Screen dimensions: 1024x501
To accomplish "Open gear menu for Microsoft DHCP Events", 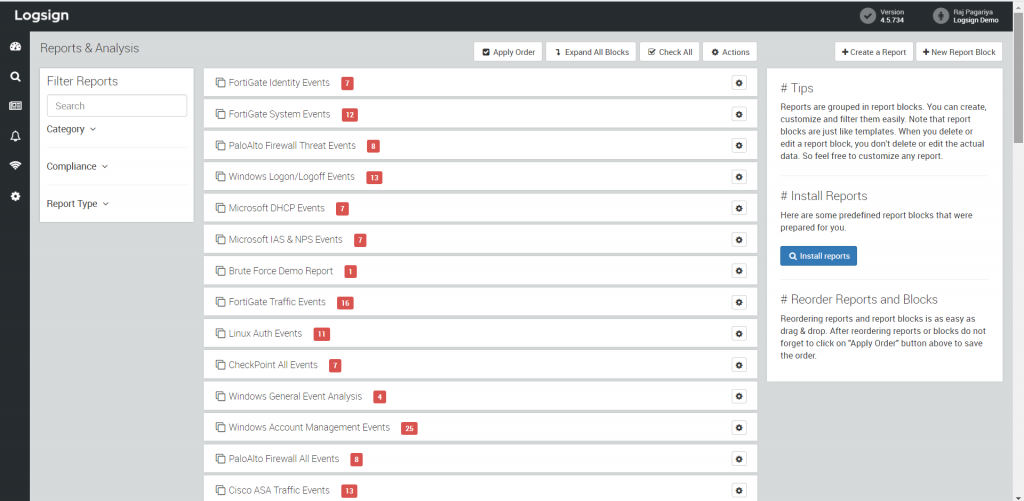I will (x=739, y=208).
